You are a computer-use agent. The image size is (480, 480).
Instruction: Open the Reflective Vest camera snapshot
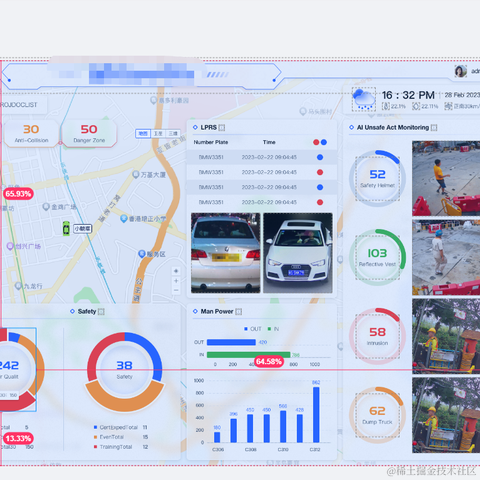(x=446, y=257)
